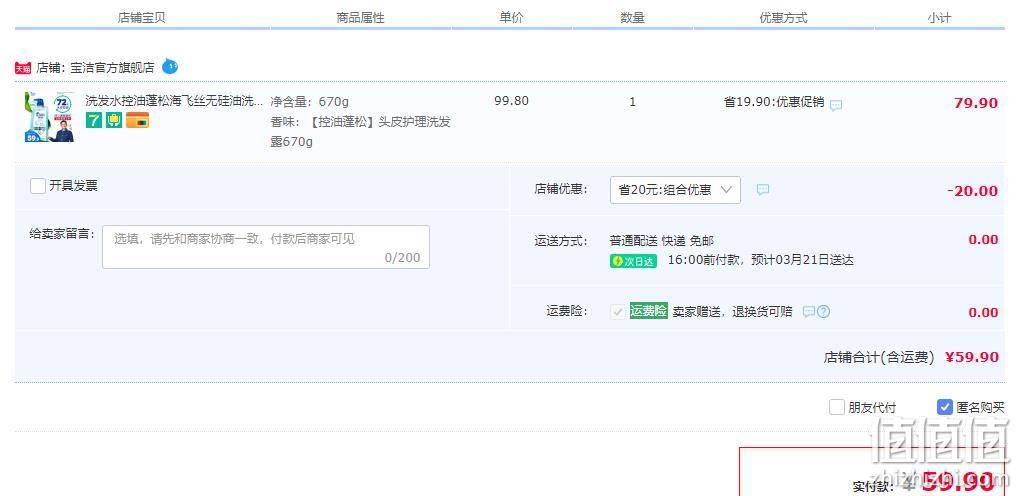Click the green guarantee badge under product title

click(x=114, y=120)
